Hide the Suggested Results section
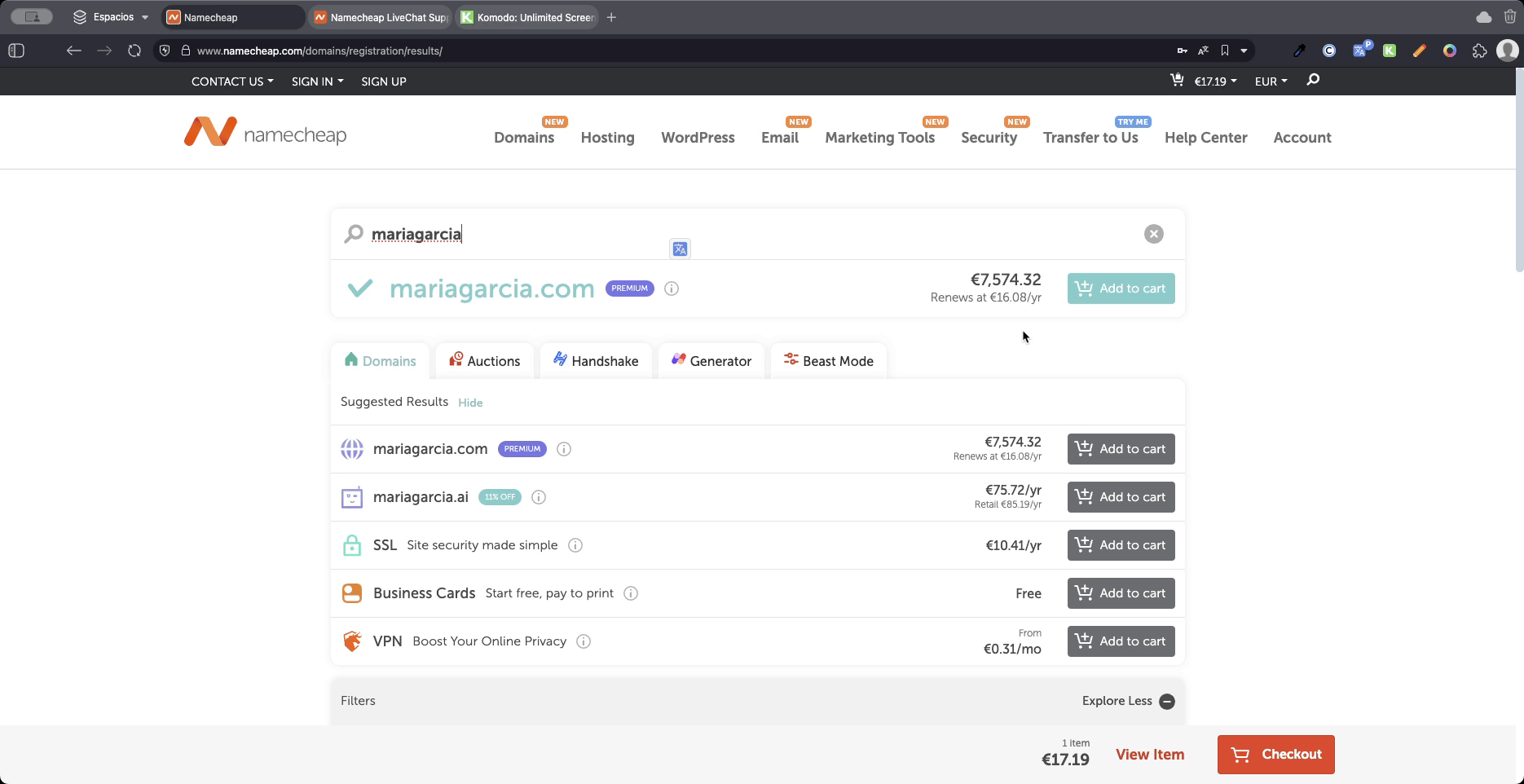Screen dimensions: 1524x784 (x=470, y=403)
